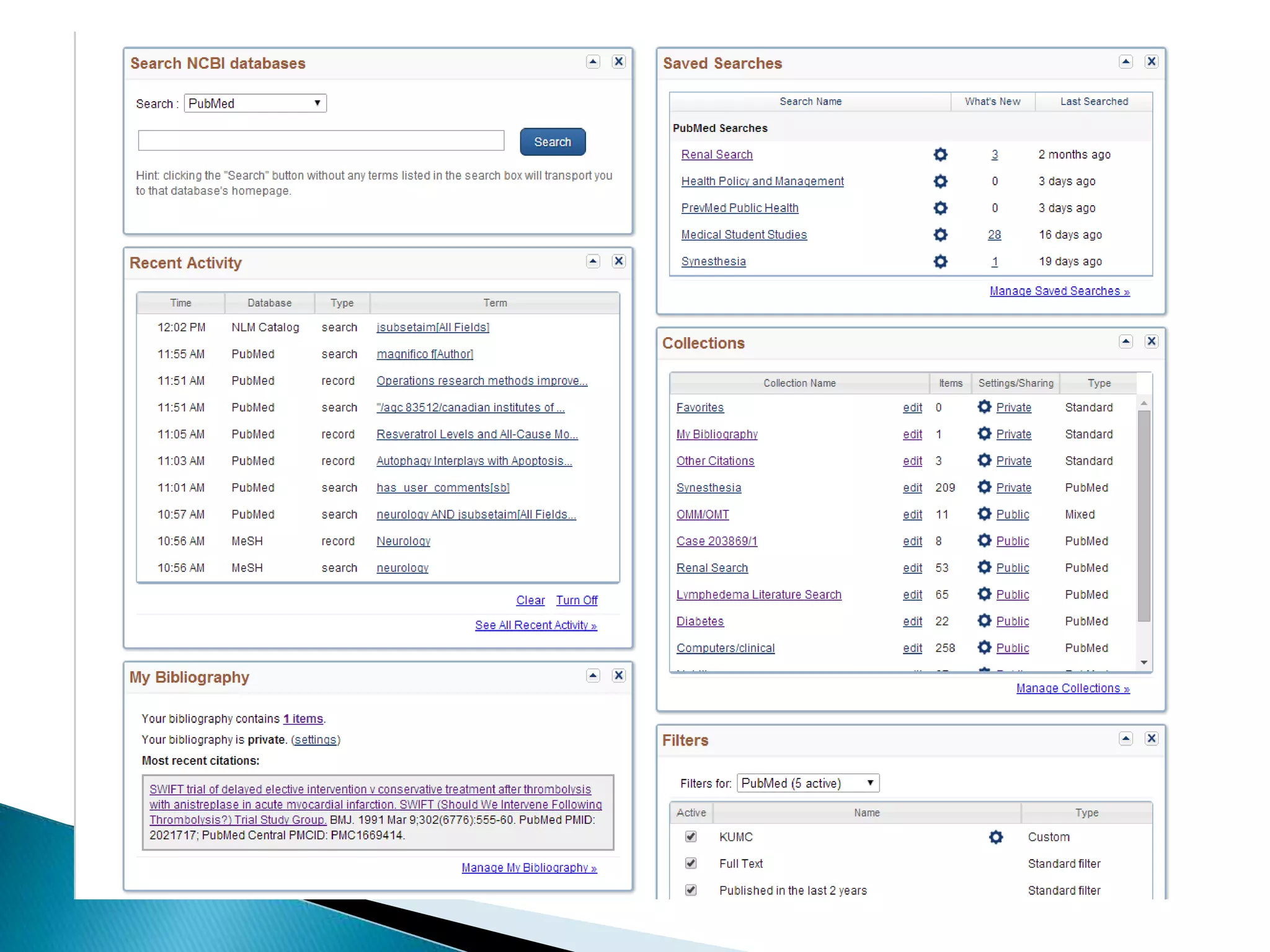The width and height of the screenshot is (1270, 952).
Task: Disable Published in the last 2 years filter
Action: [x=690, y=890]
